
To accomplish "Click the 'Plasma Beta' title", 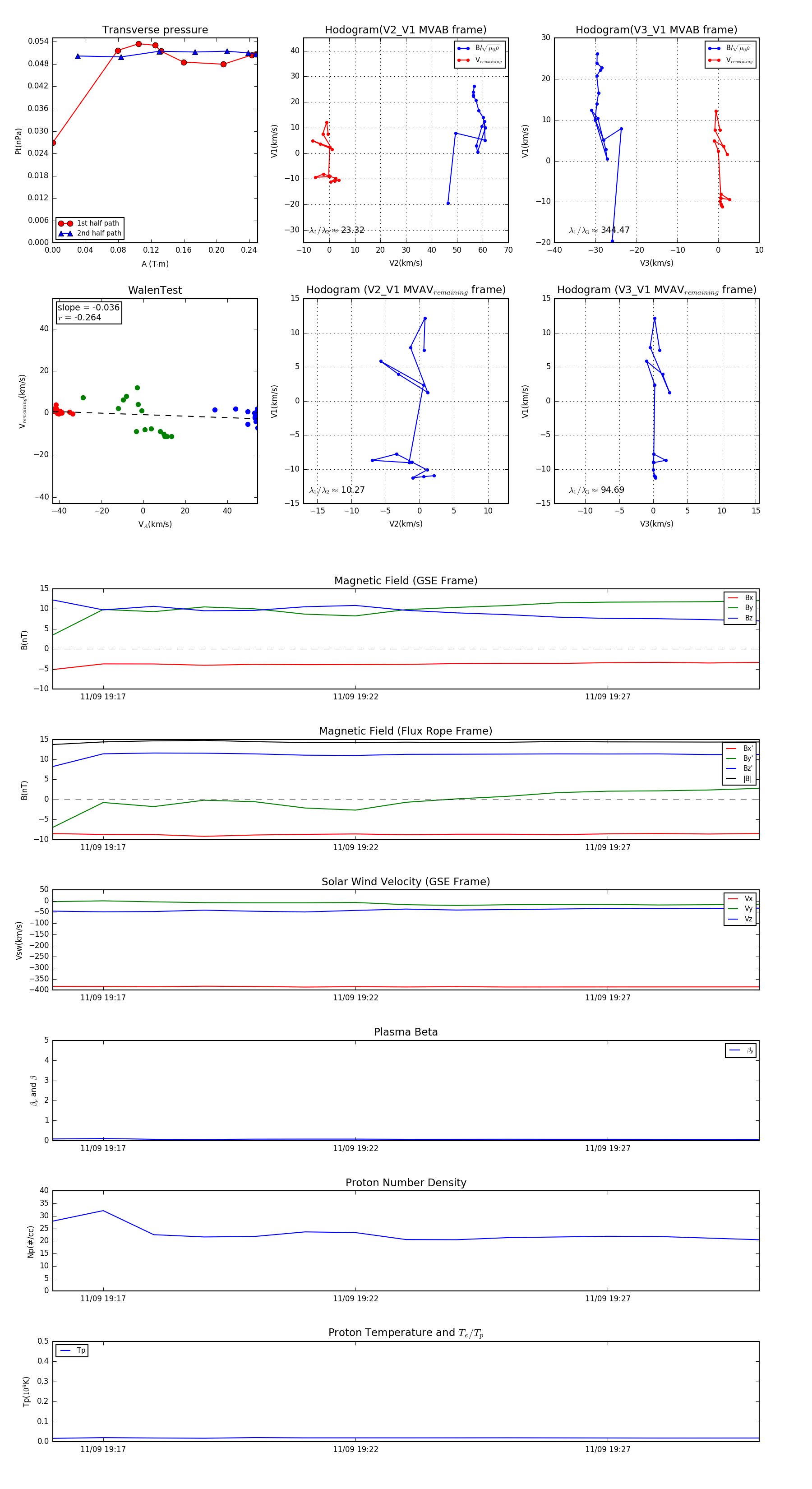I will point(406,1032).
